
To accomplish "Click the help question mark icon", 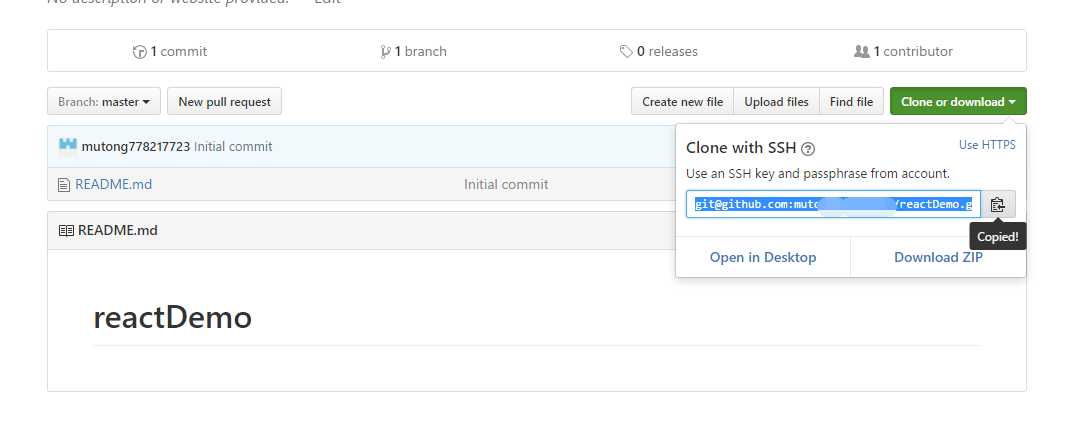I will point(808,149).
